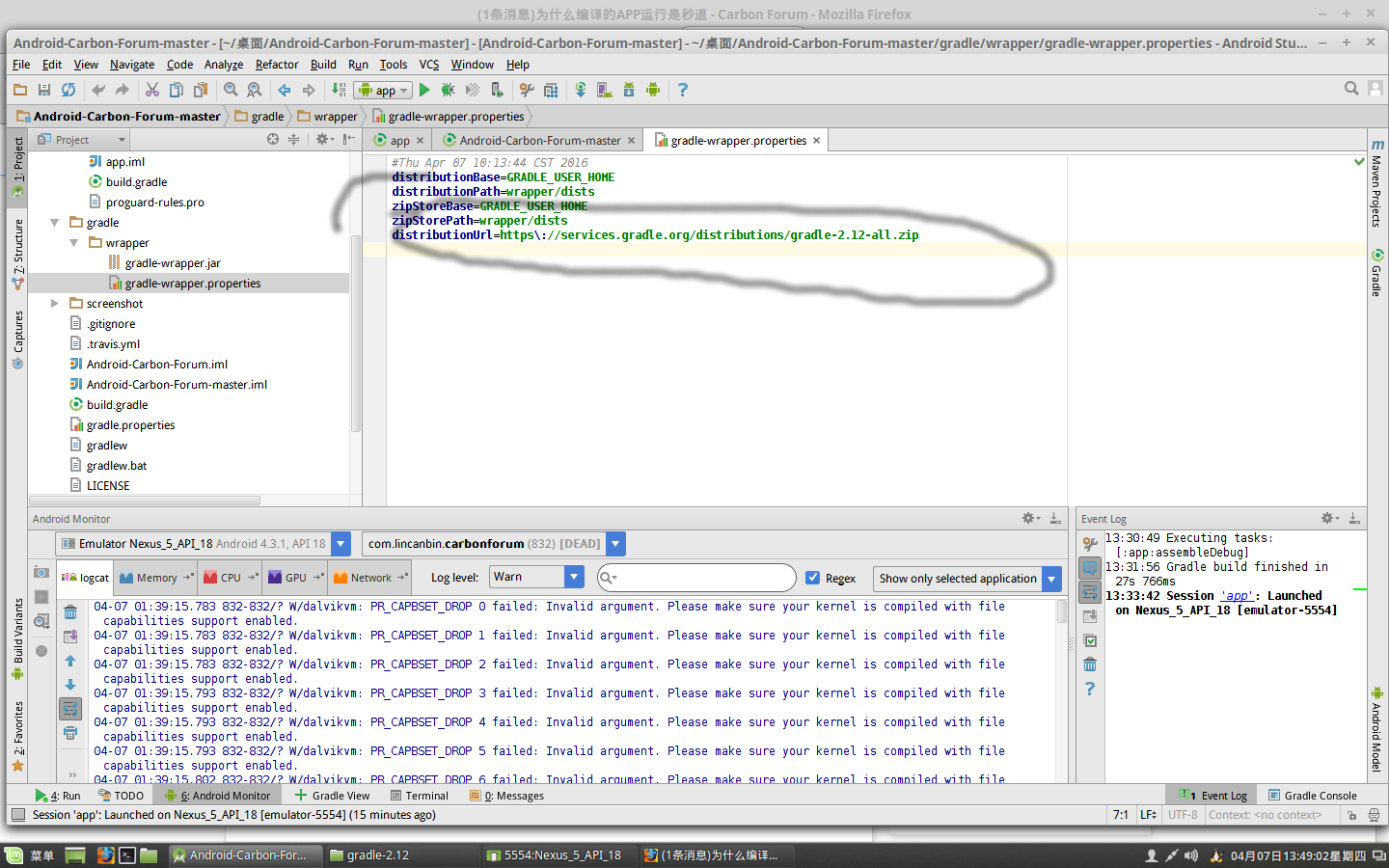Open the AVD Manager icon
Image resolution: width=1389 pixels, height=868 pixels.
605,90
